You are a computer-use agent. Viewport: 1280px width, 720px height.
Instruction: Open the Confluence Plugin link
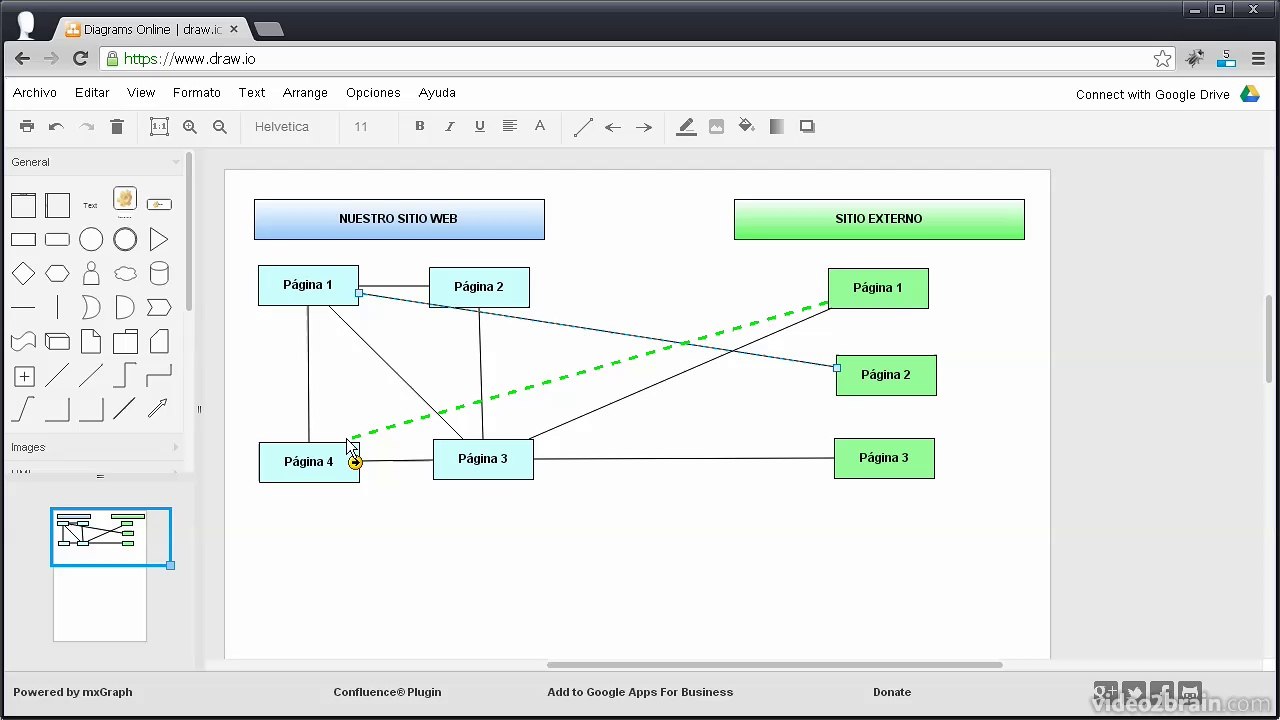point(387,692)
